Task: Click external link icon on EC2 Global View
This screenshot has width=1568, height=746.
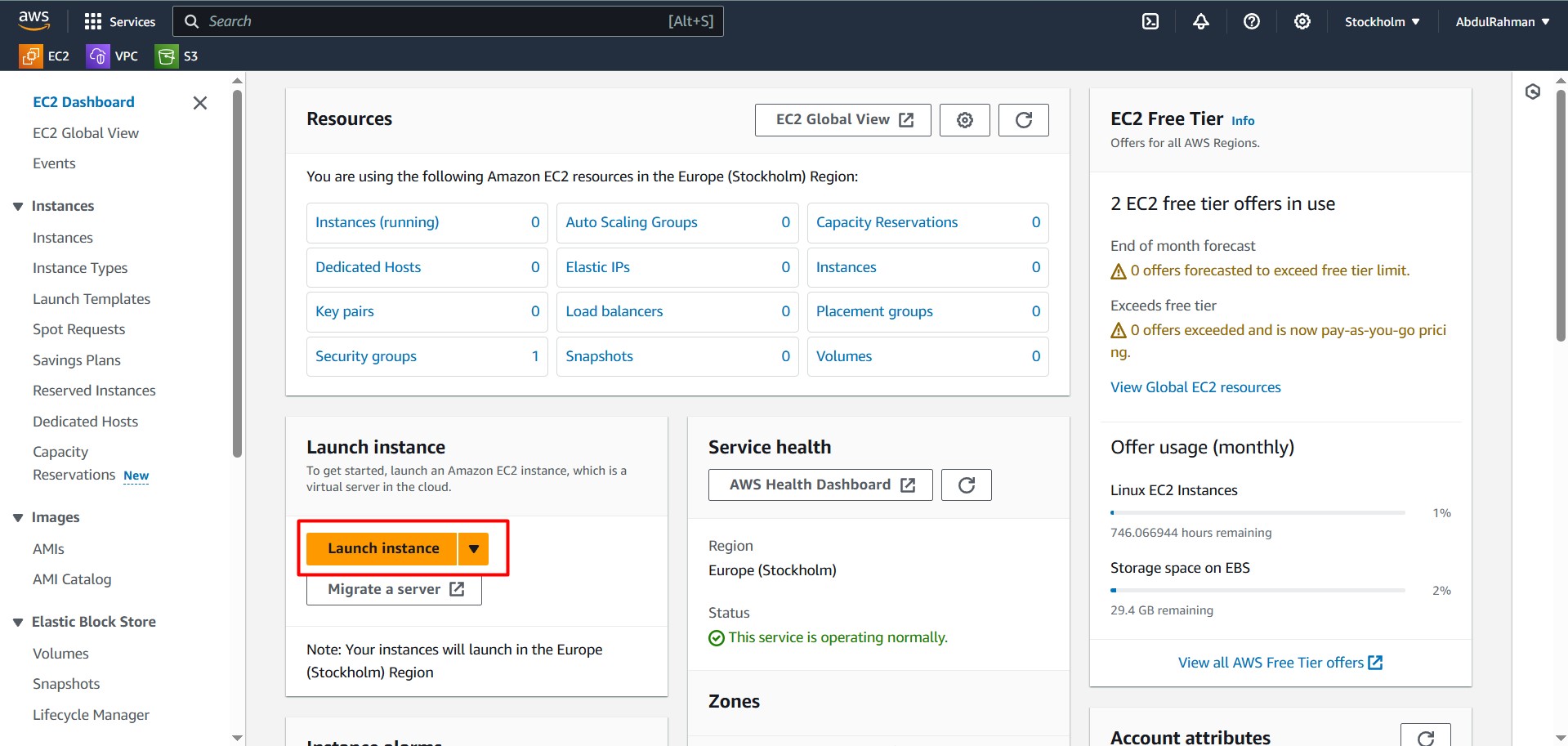Action: click(906, 120)
